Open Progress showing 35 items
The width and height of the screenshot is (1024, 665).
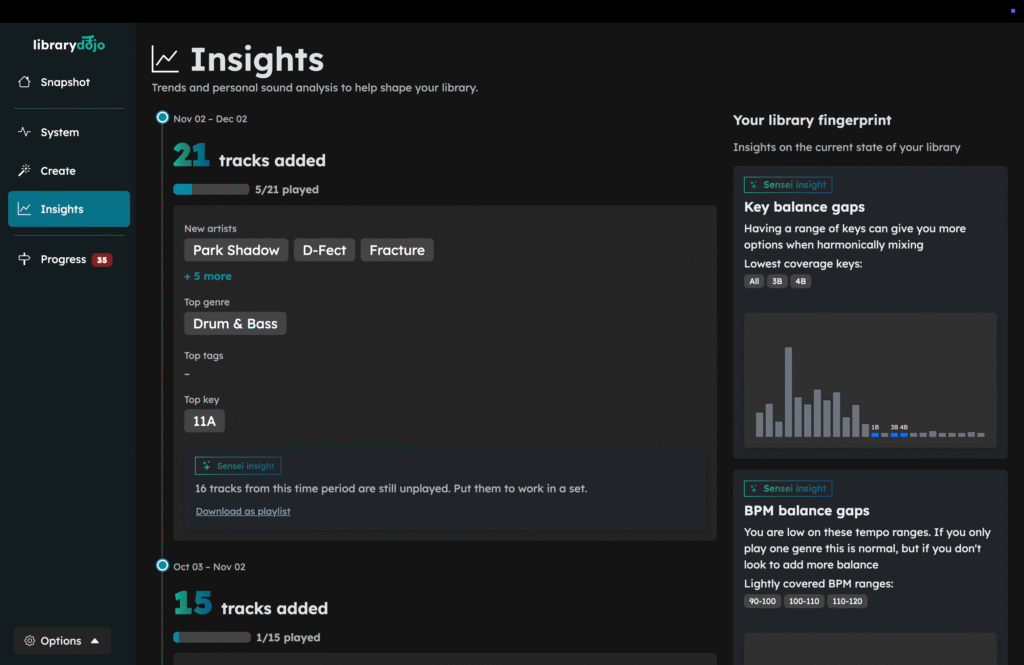(x=66, y=259)
